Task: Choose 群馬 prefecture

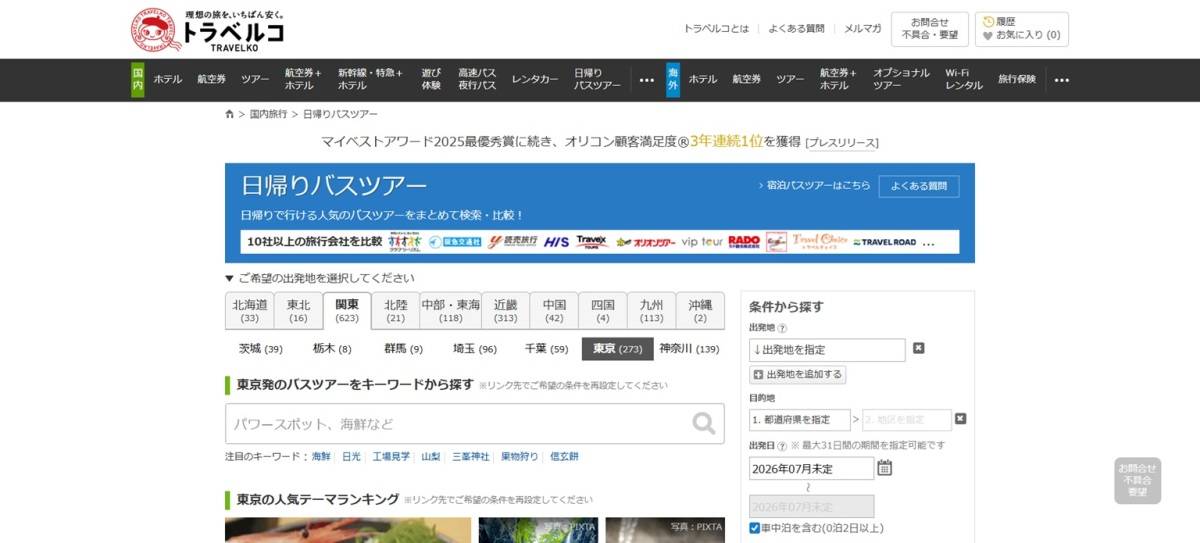Action: 403,349
